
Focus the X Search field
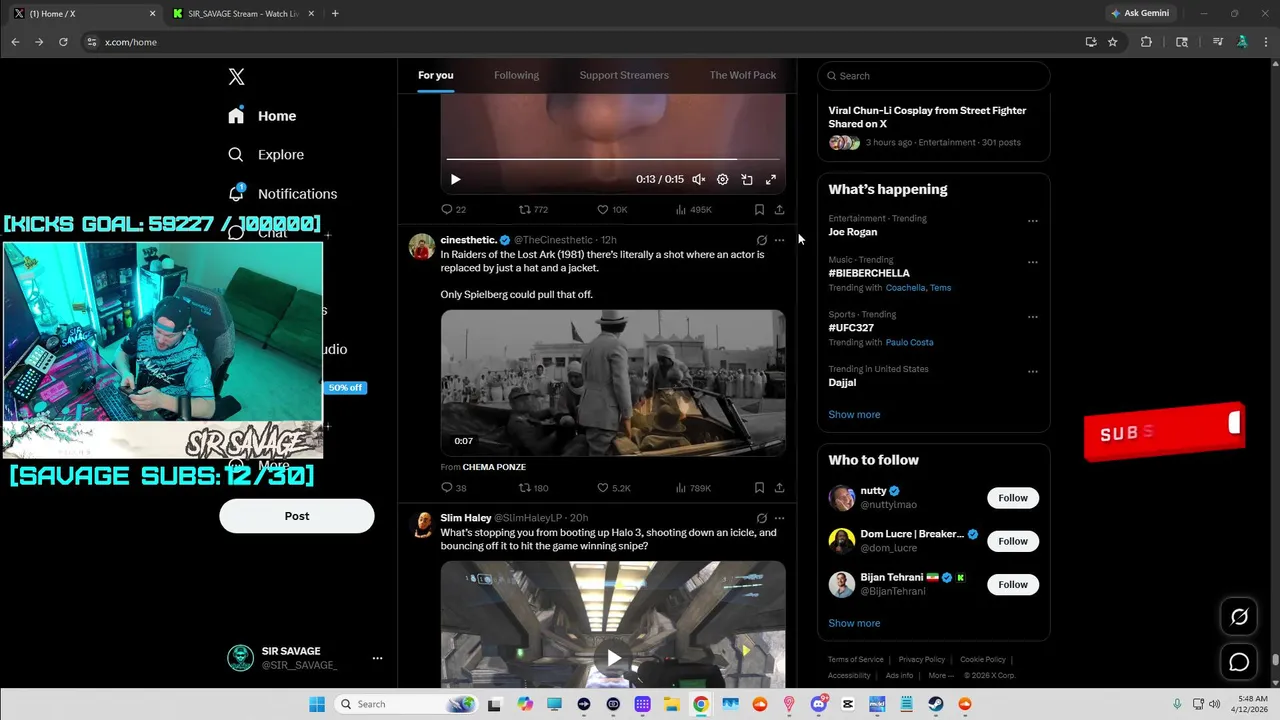[934, 76]
